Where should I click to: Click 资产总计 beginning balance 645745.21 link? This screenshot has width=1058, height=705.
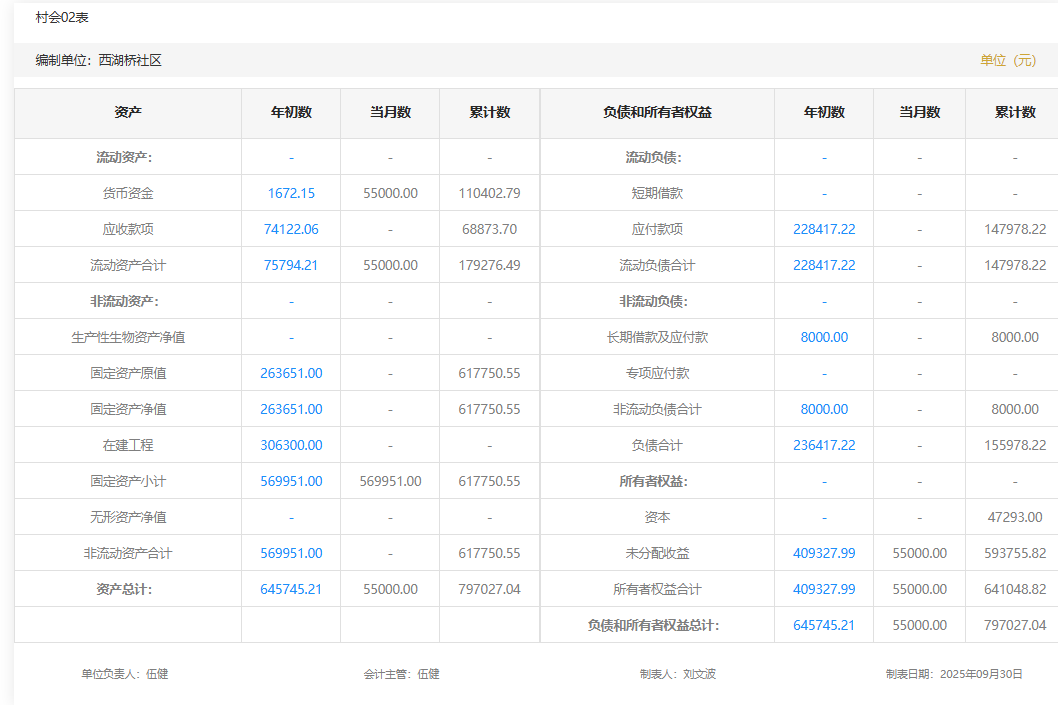point(291,589)
